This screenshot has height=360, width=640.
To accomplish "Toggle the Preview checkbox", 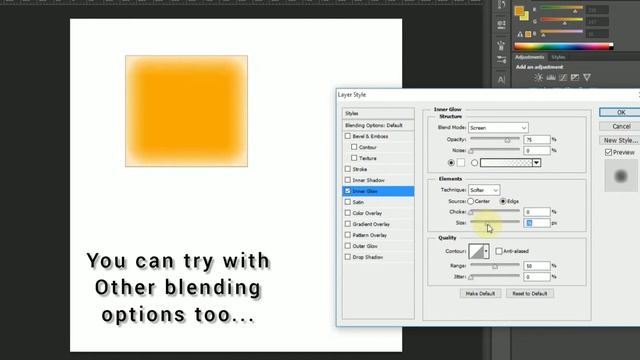I will (608, 152).
